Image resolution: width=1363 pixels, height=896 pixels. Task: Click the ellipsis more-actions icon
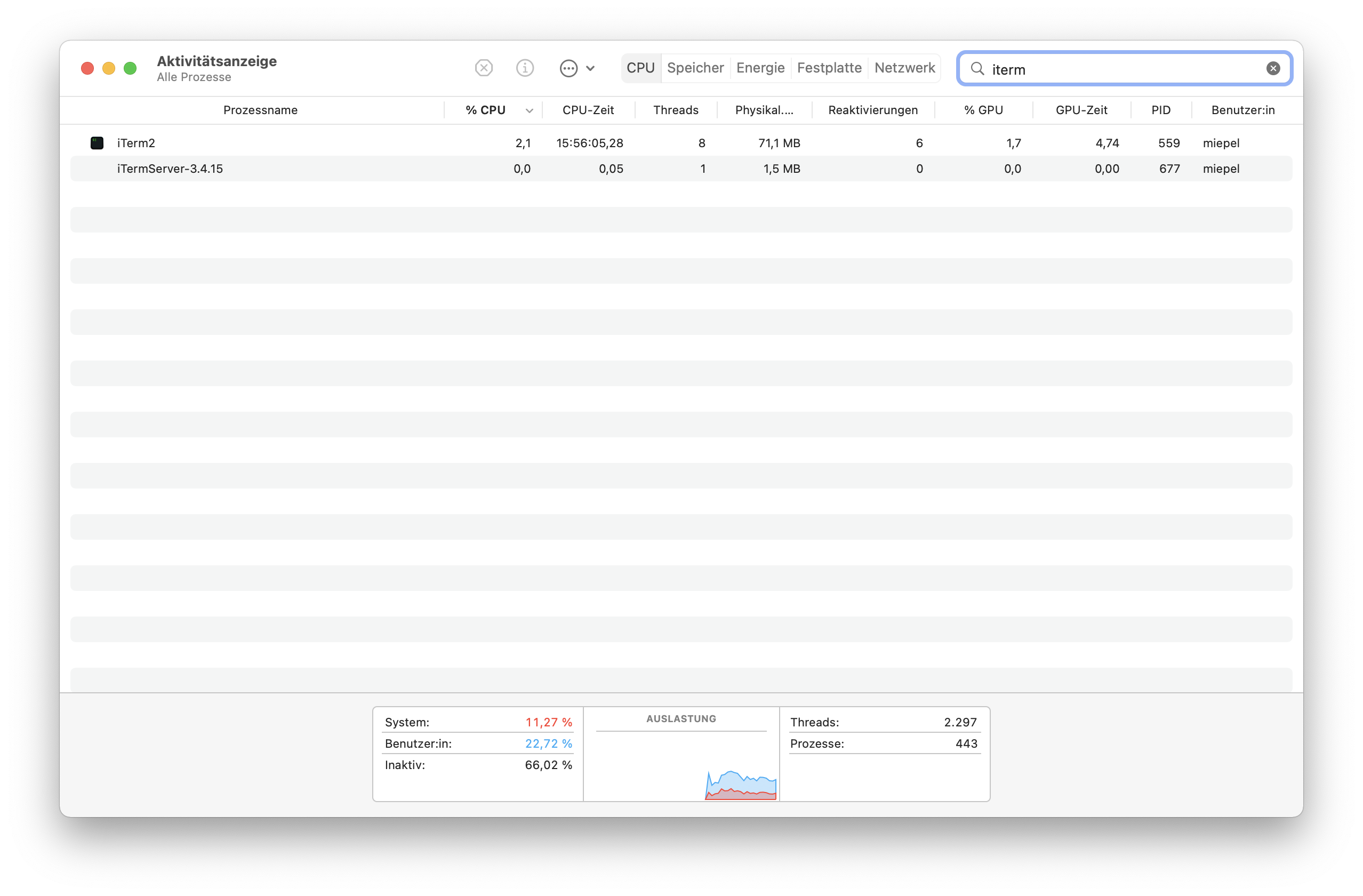click(568, 69)
